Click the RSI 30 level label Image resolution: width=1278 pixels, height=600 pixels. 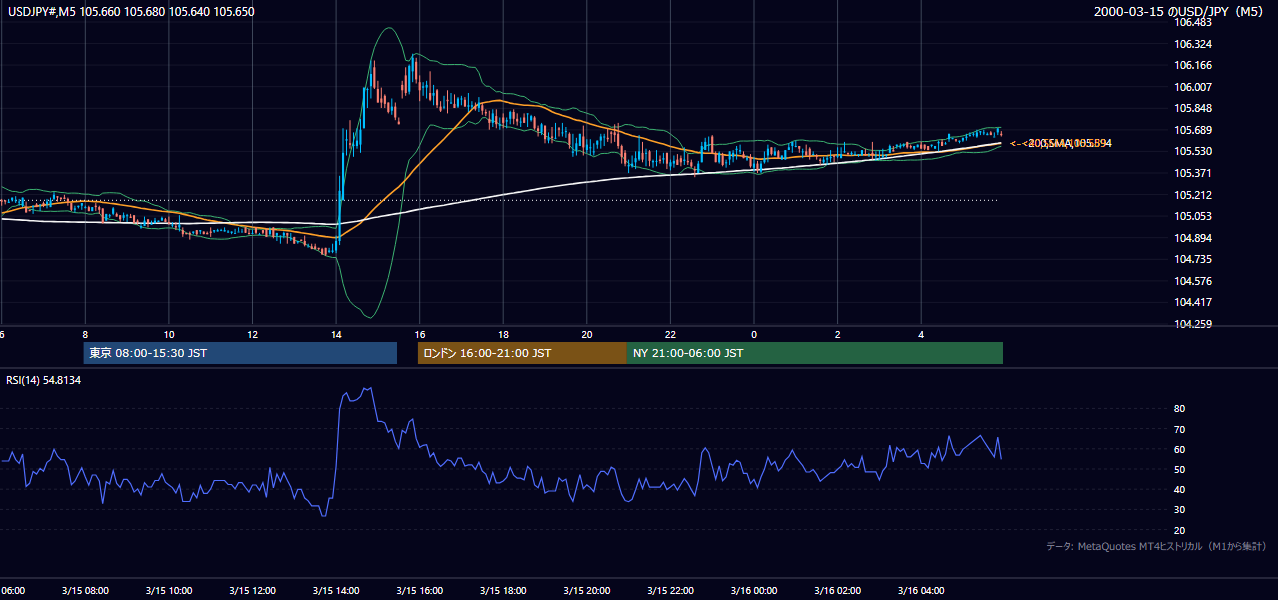(1180, 510)
